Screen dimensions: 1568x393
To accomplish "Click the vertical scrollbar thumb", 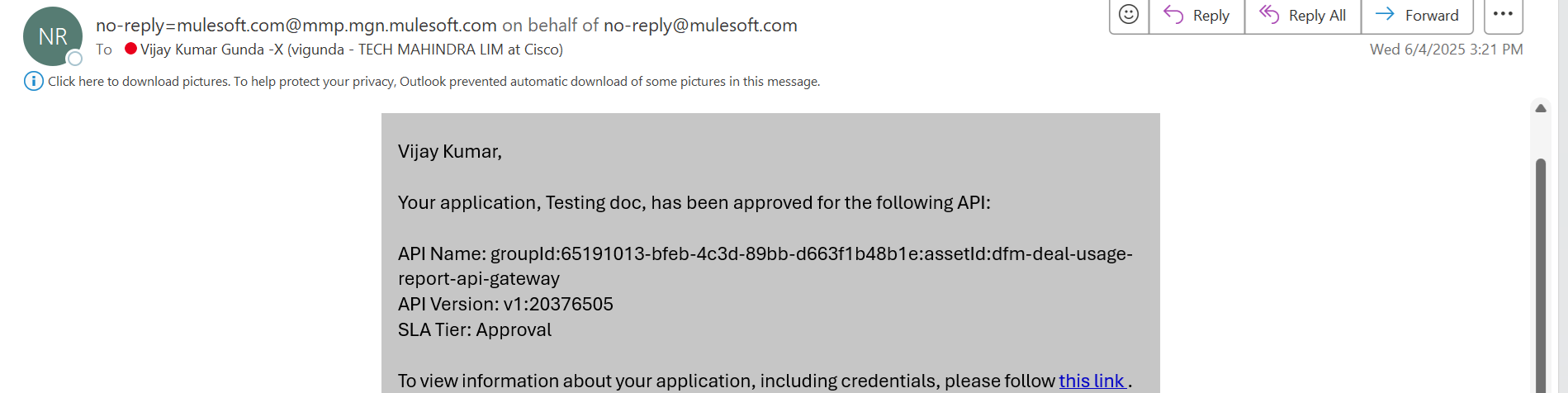I will pos(1541,276).
